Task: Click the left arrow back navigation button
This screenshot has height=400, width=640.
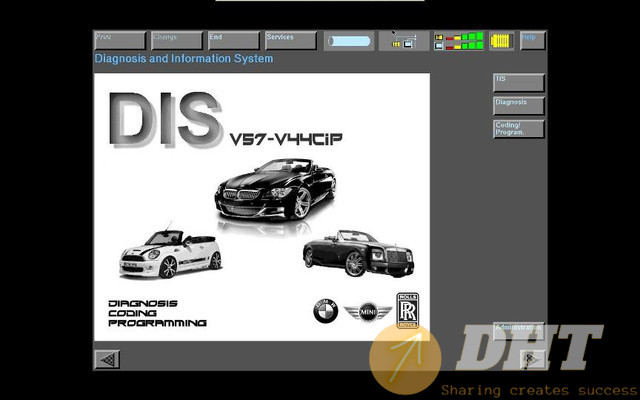Action: pyautogui.click(x=107, y=358)
